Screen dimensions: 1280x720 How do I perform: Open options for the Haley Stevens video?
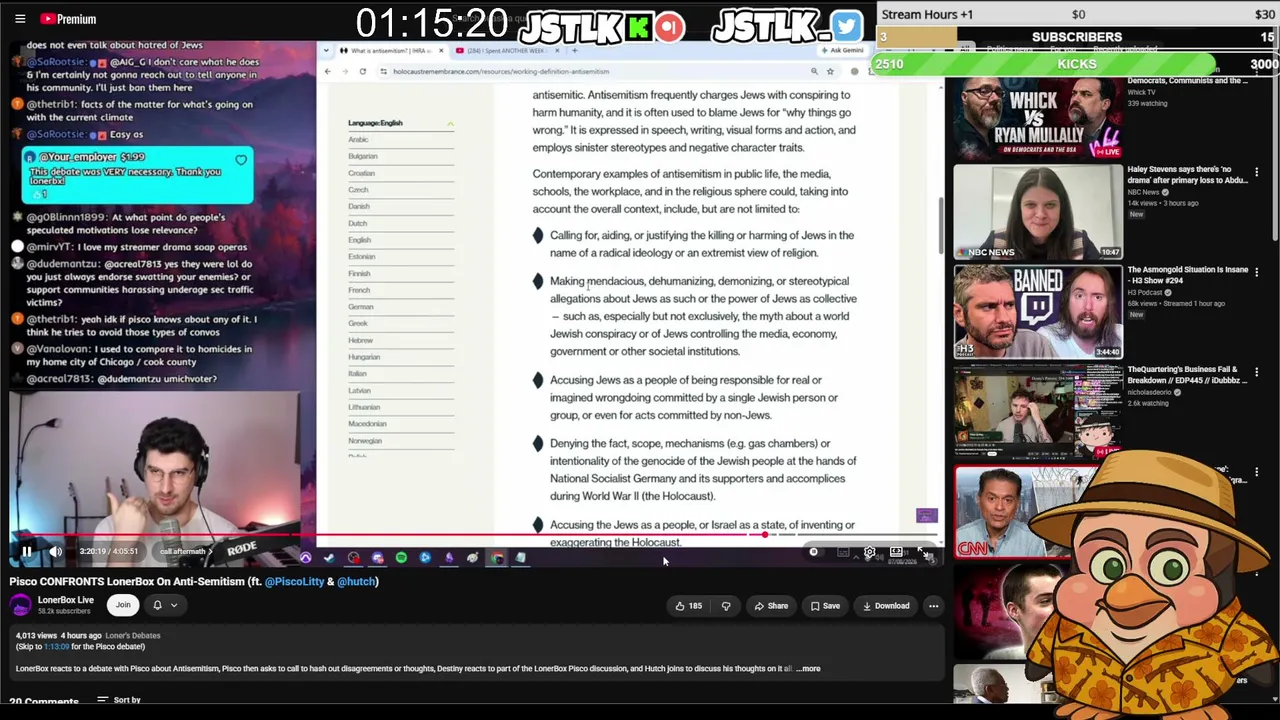[x=1257, y=173]
